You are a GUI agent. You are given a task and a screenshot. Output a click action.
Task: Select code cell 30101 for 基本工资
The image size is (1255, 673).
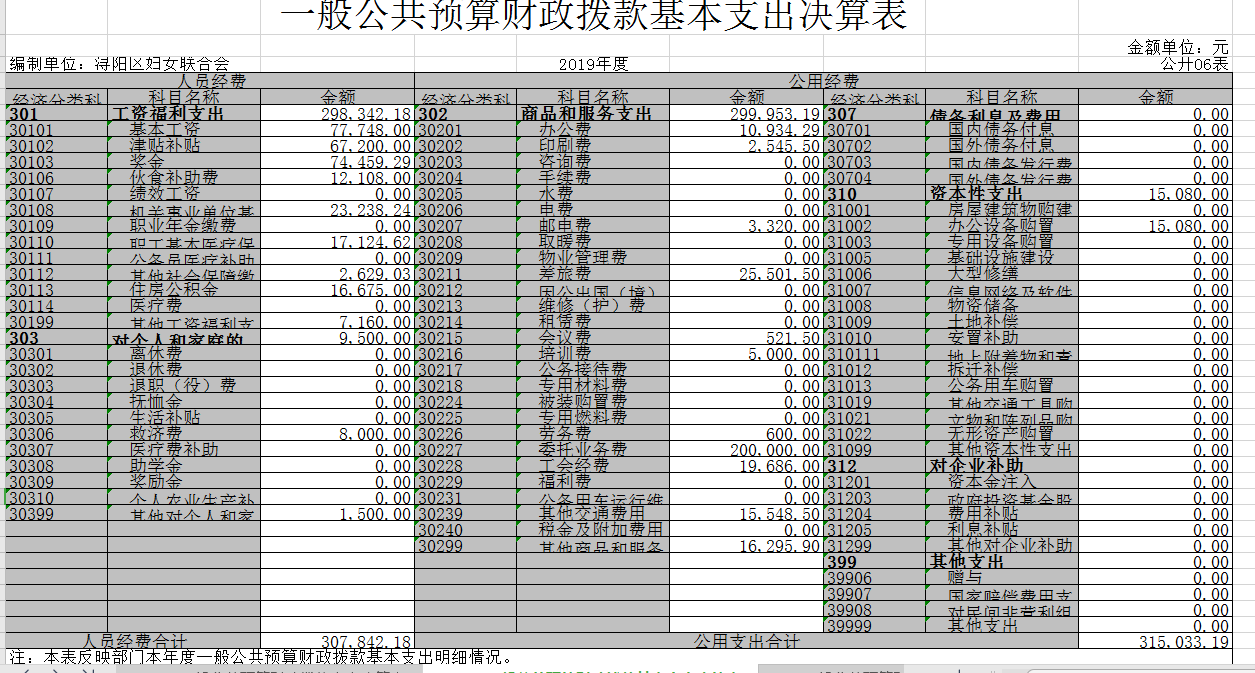pyautogui.click(x=56, y=130)
